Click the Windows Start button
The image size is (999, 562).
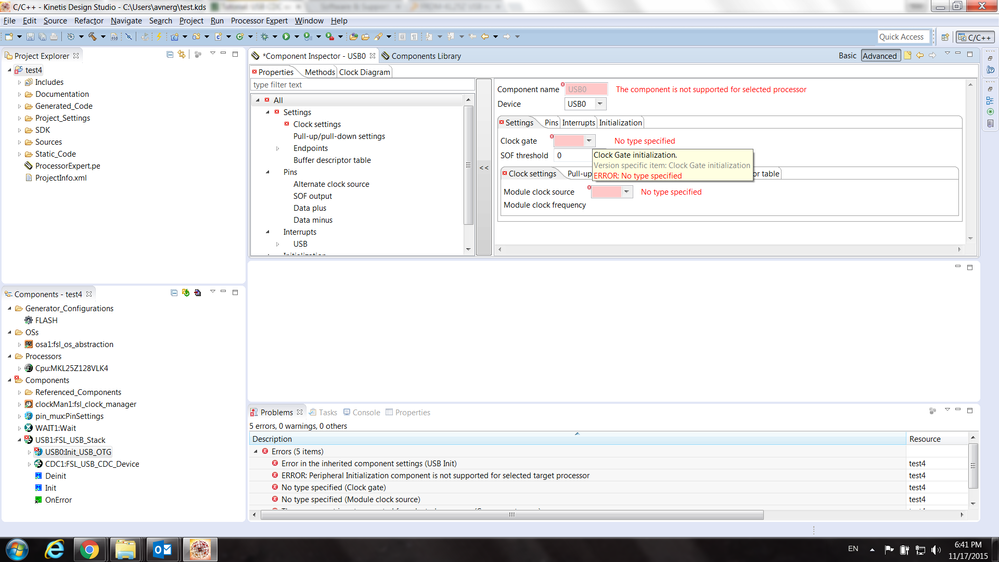pos(17,549)
